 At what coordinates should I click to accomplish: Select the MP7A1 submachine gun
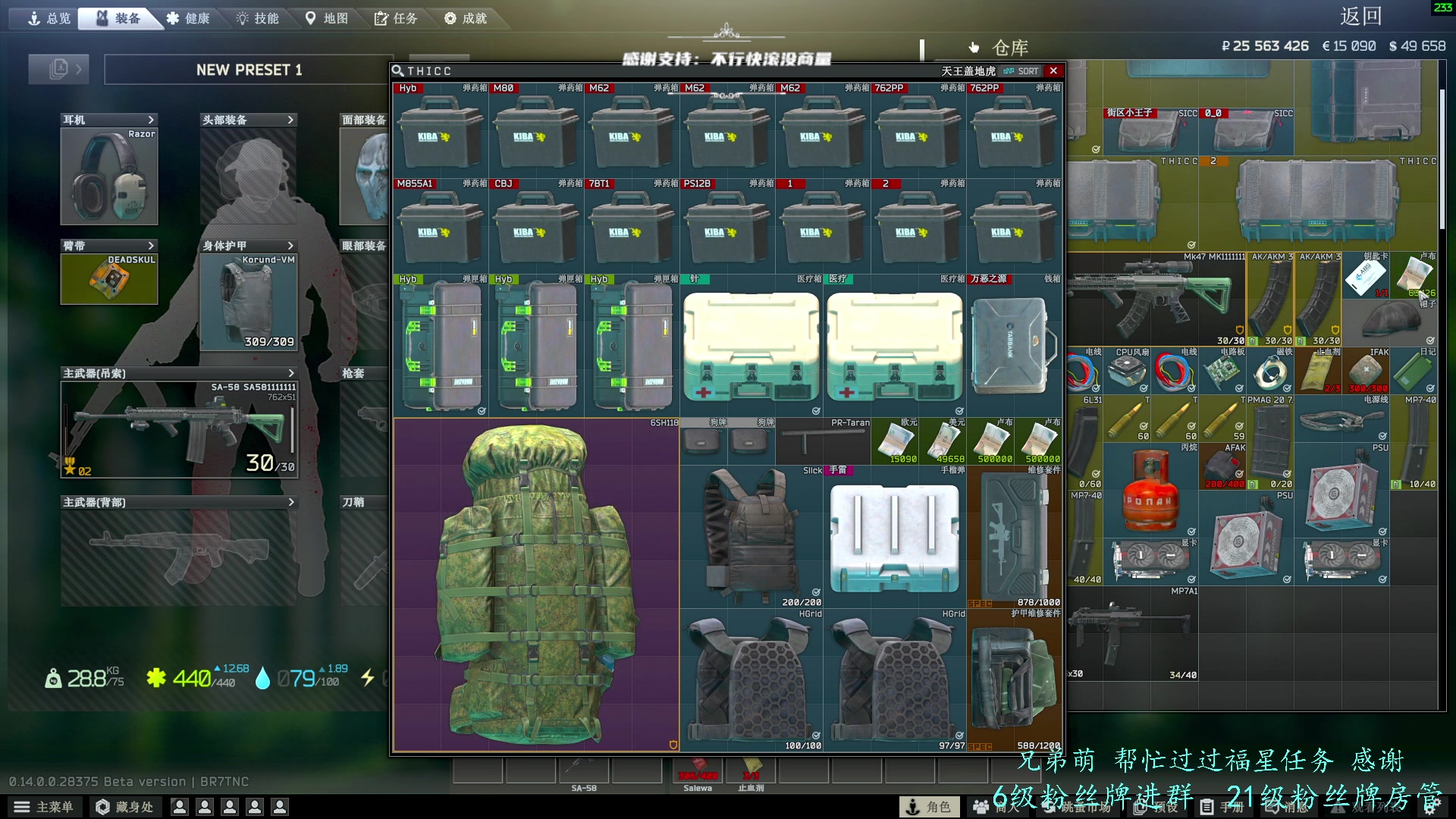pyautogui.click(x=1132, y=633)
